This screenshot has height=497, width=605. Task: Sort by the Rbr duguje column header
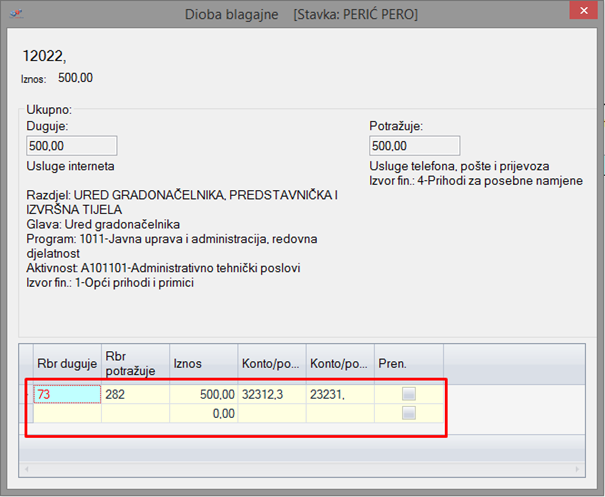[x=67, y=364]
